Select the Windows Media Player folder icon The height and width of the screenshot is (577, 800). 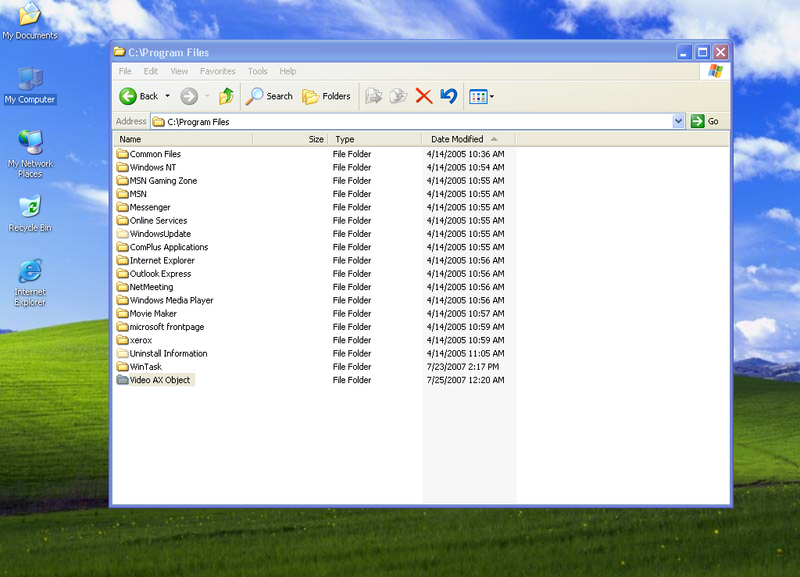click(x=122, y=299)
